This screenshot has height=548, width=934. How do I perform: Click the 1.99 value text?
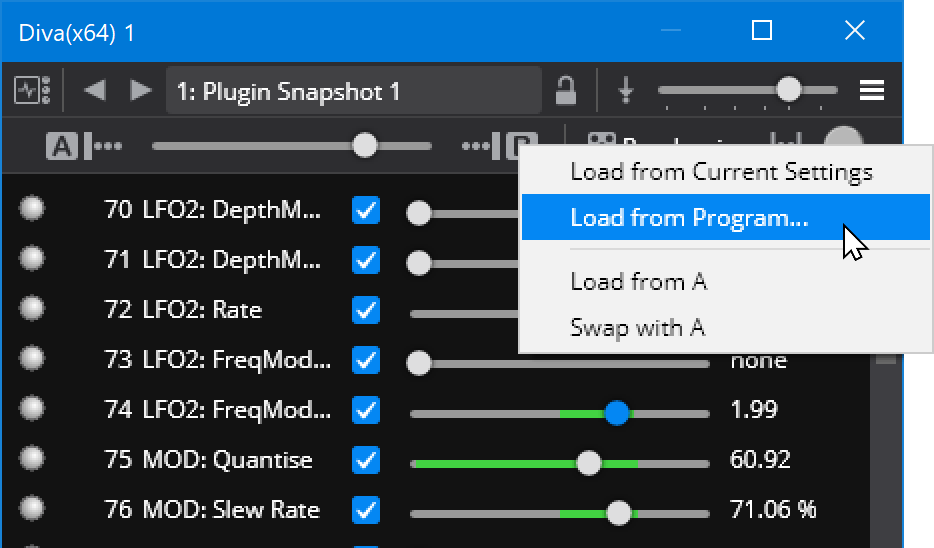click(x=754, y=409)
